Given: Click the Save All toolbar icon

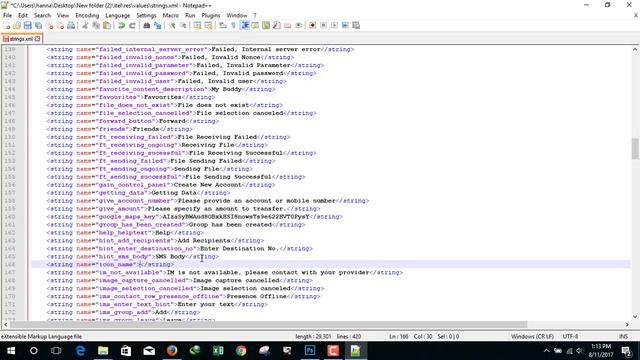Looking at the screenshot, I should click(38, 25).
